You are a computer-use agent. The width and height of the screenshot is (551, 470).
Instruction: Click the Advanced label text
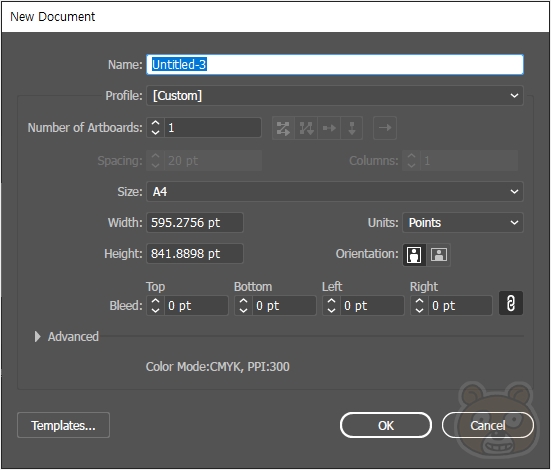tap(73, 337)
